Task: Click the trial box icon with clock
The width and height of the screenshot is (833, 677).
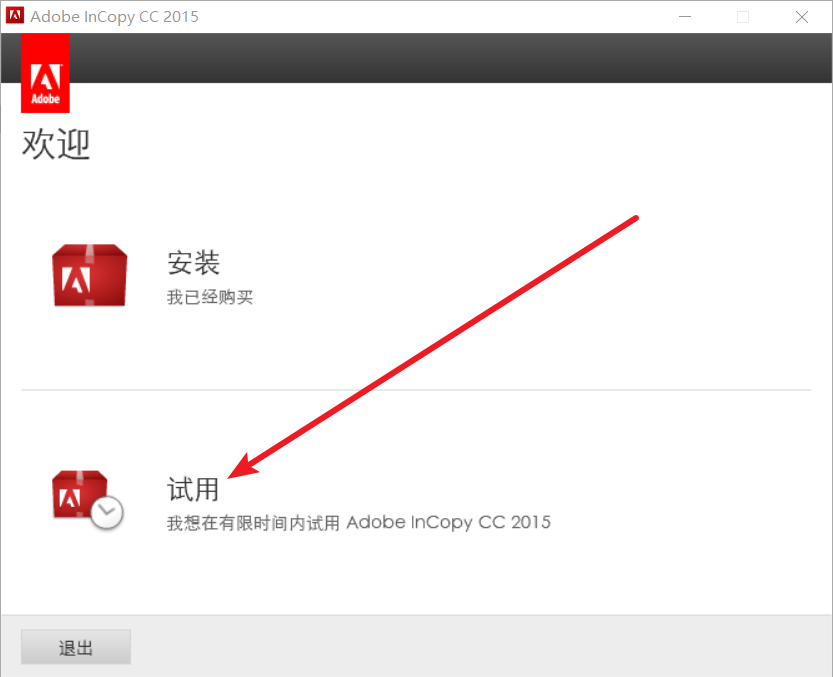Action: (88, 500)
